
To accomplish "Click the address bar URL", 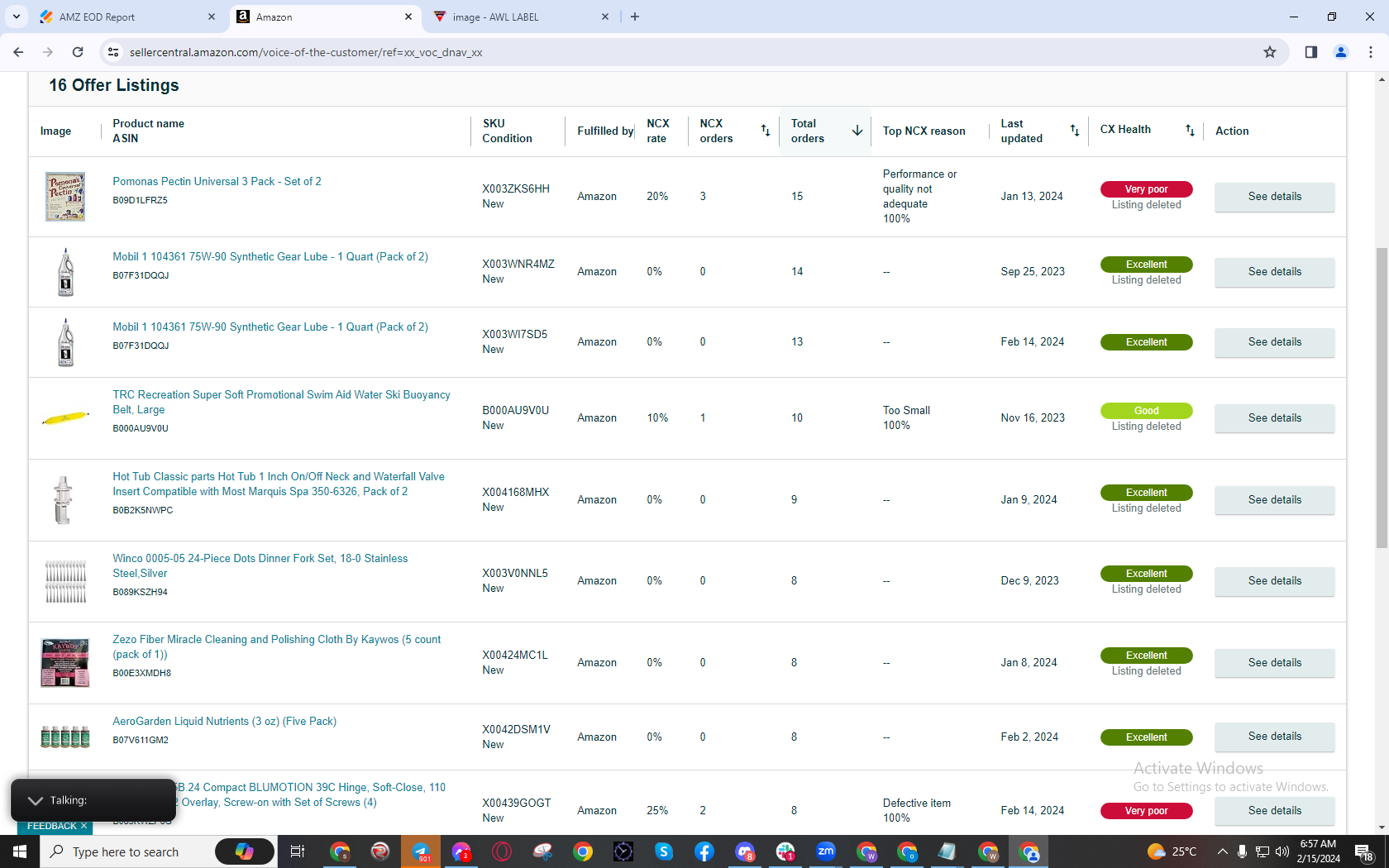I will pyautogui.click(x=306, y=52).
